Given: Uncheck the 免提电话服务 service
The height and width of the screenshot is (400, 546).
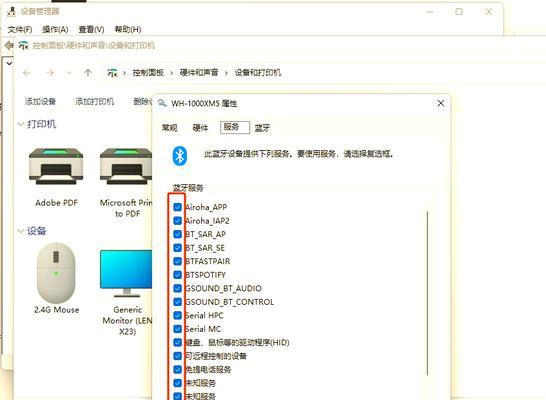Looking at the screenshot, I should tap(178, 369).
